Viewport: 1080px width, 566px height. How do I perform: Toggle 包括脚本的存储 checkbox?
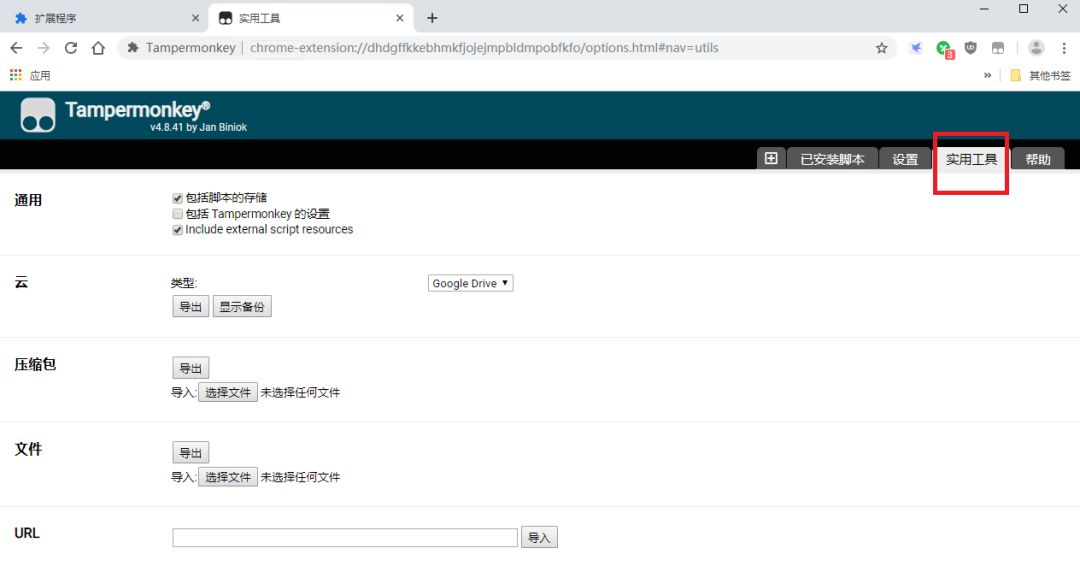[178, 198]
